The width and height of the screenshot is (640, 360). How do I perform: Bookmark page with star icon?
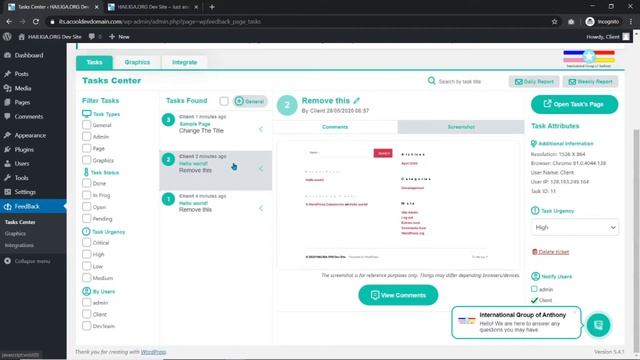pyautogui.click(x=554, y=22)
